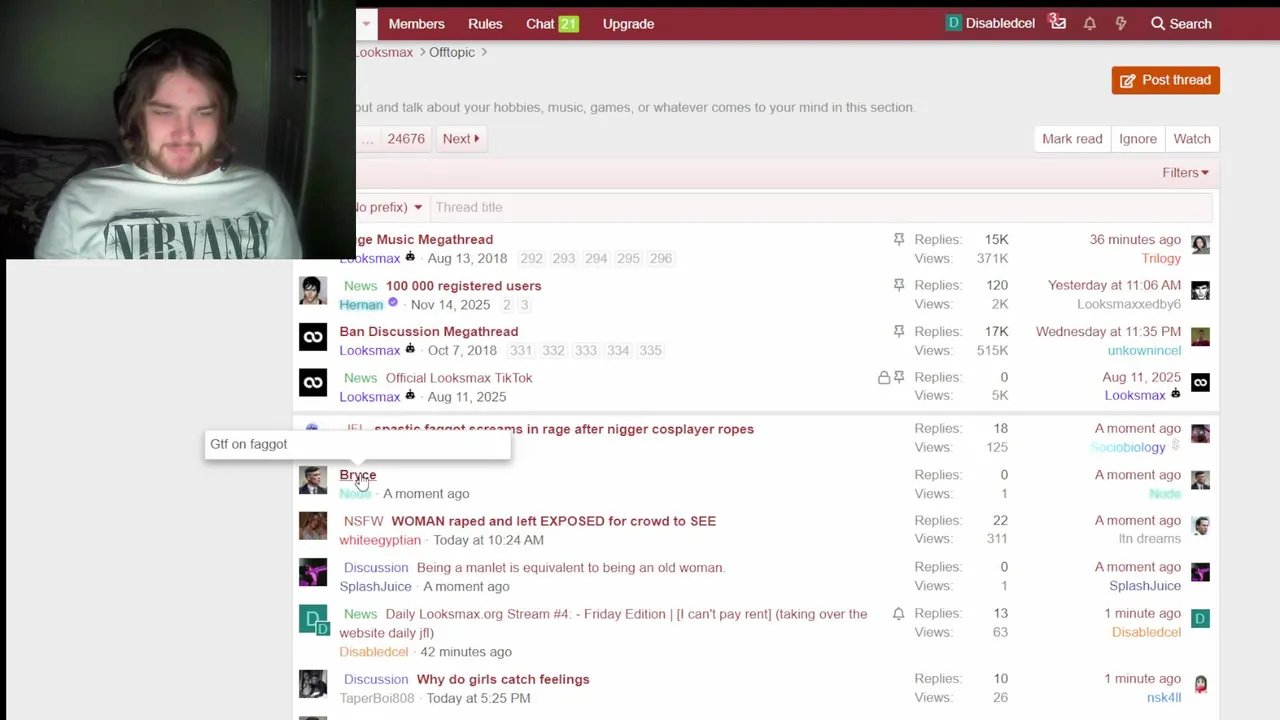1280x720 pixels.
Task: Open the No prefix dropdown
Action: click(389, 207)
